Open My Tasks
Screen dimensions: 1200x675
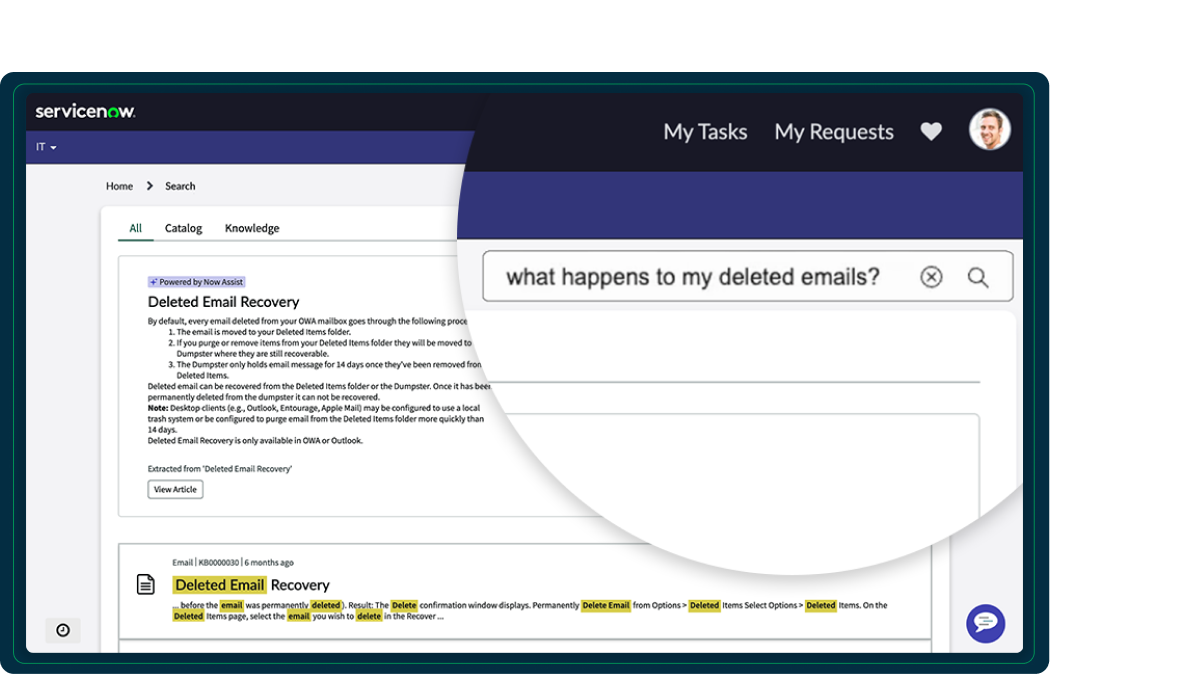(705, 131)
